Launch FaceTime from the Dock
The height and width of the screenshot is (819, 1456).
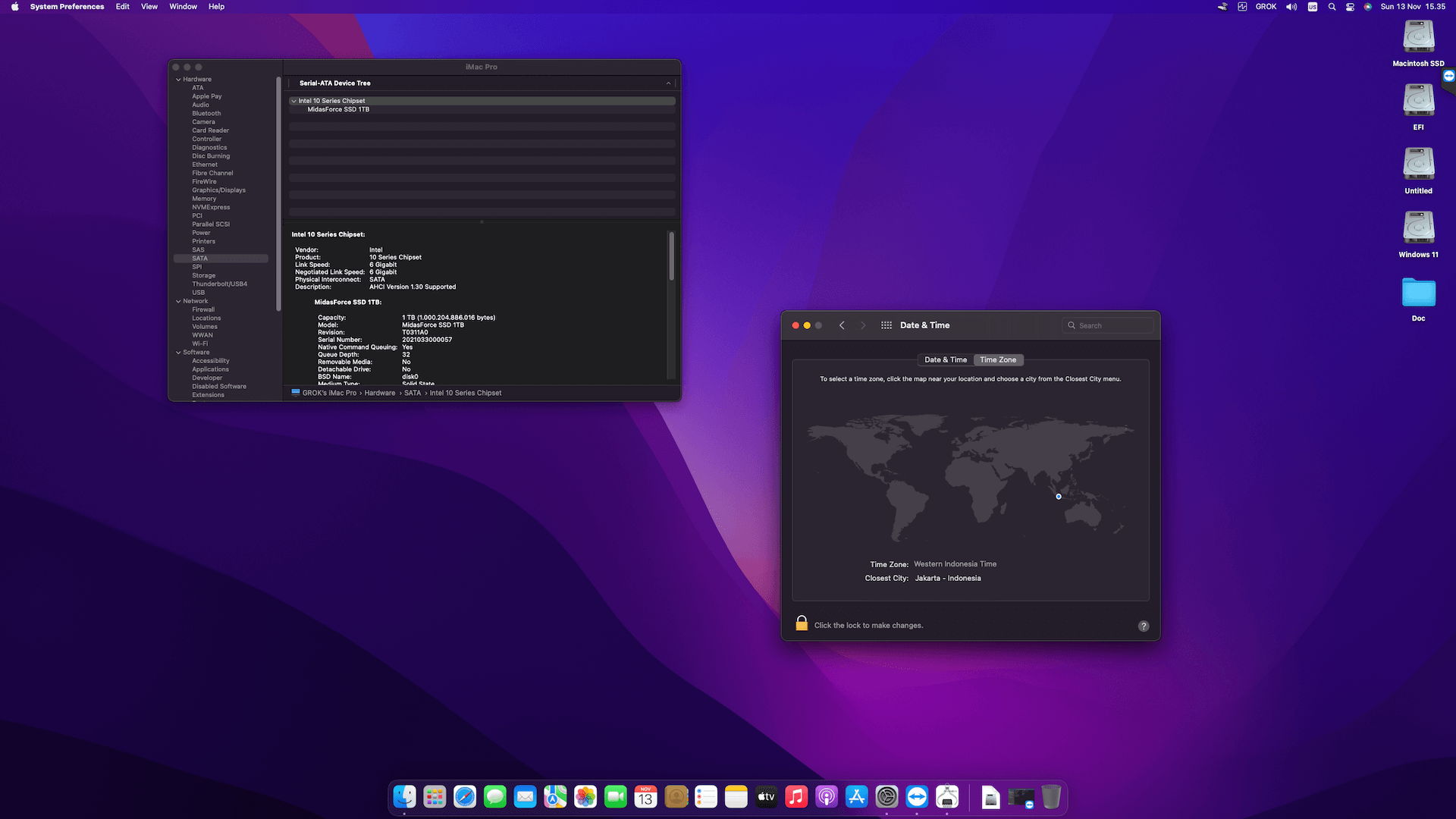[x=615, y=796]
